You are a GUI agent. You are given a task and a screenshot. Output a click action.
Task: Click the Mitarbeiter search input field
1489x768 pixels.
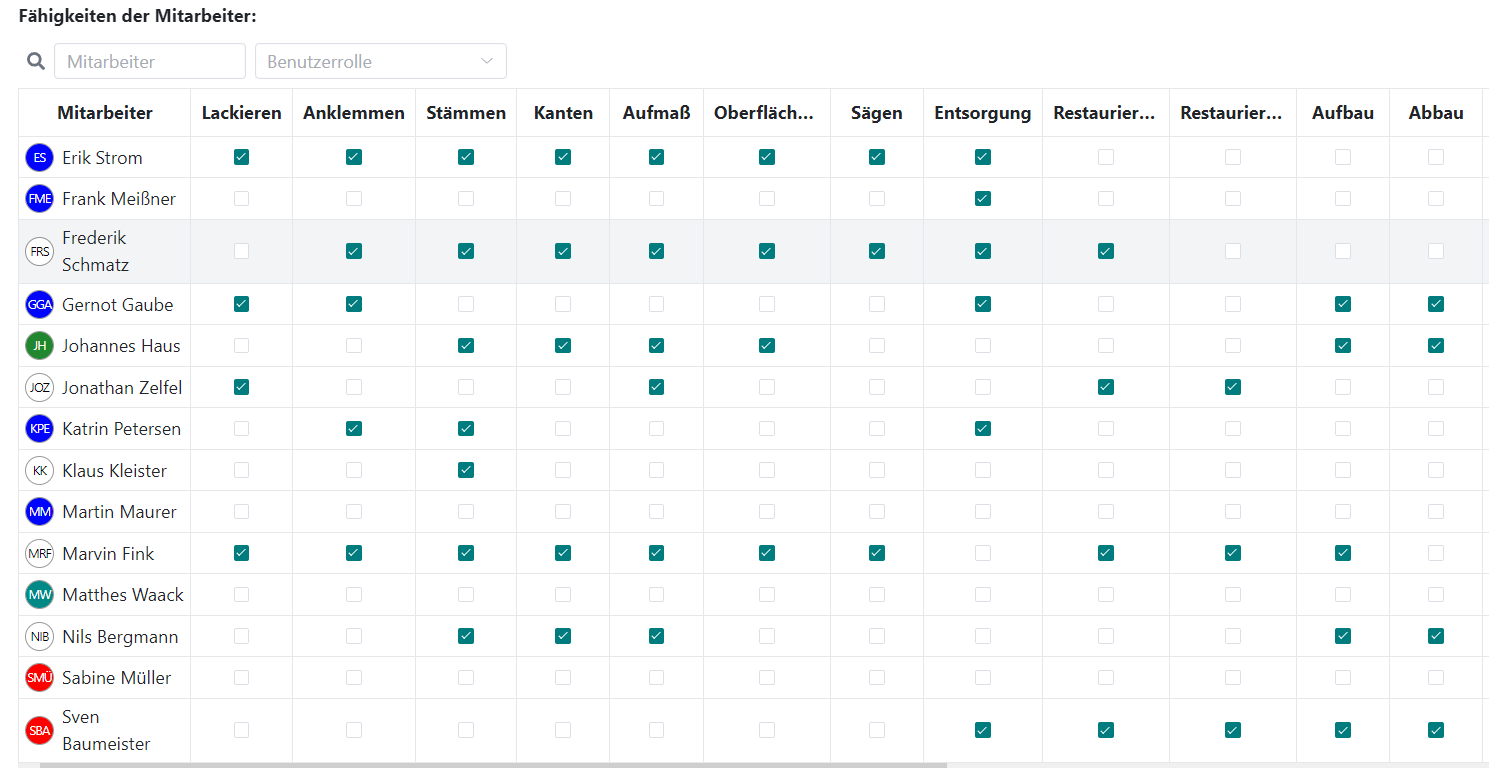click(149, 61)
